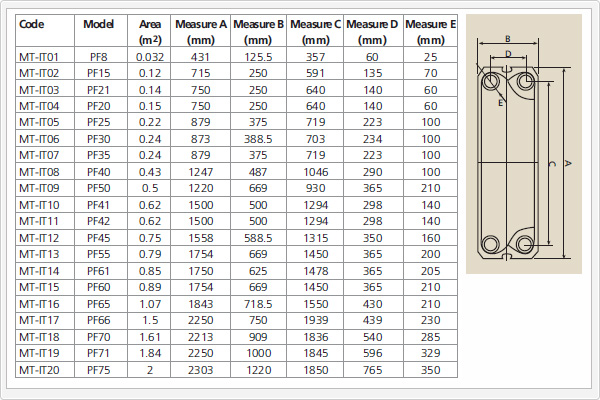The height and width of the screenshot is (400, 600).
Task: Click Measure B value 388.5
Action: pyautogui.click(x=258, y=139)
